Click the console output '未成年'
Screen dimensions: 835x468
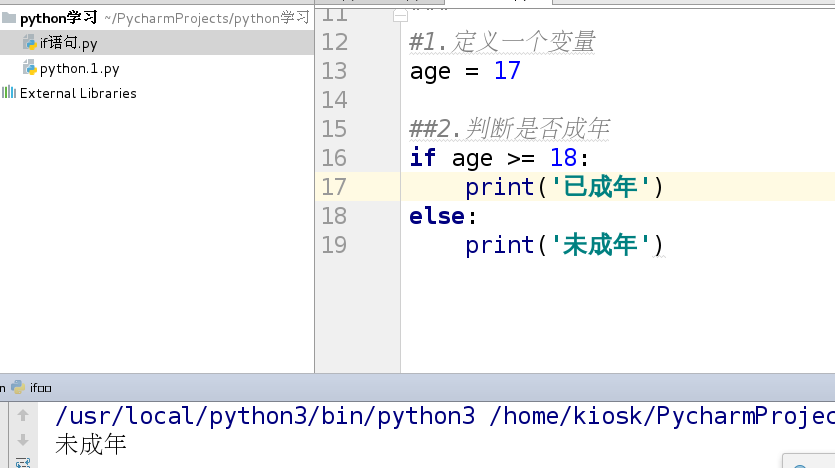click(x=91, y=444)
